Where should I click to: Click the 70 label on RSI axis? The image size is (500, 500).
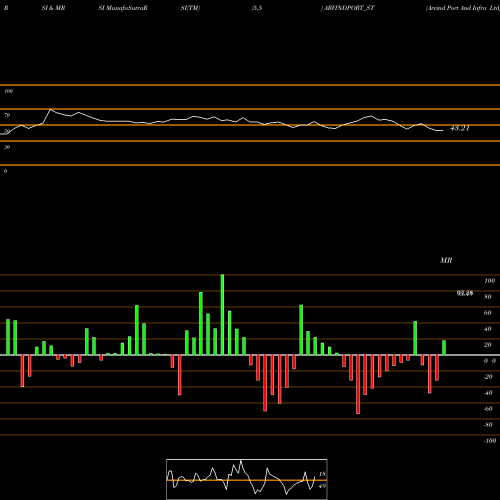pyautogui.click(x=7, y=115)
